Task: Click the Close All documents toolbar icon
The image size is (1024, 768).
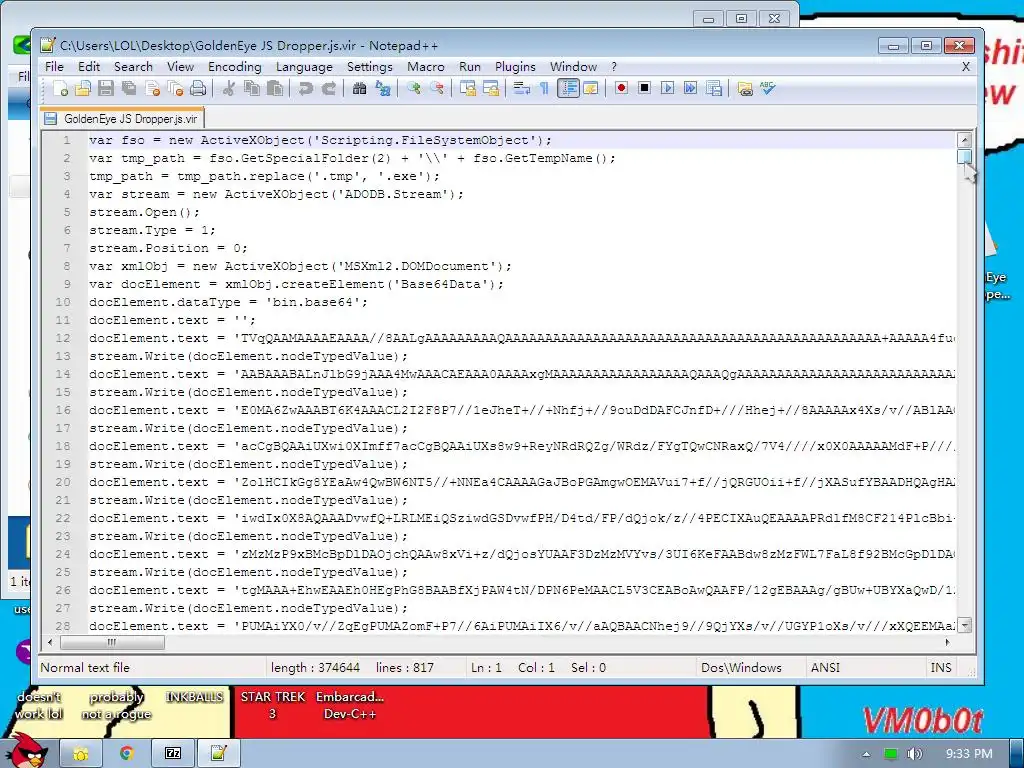Action: (x=175, y=88)
